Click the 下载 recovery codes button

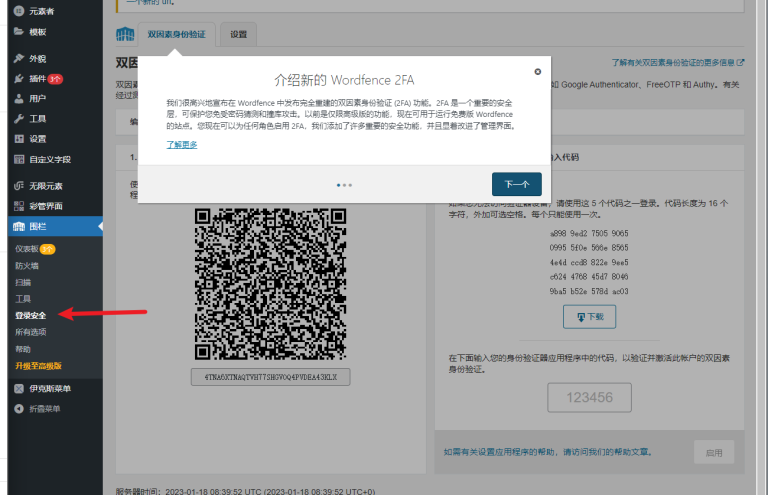(x=589, y=317)
